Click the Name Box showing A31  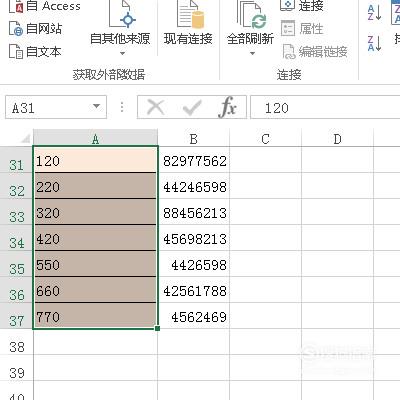coord(56,107)
